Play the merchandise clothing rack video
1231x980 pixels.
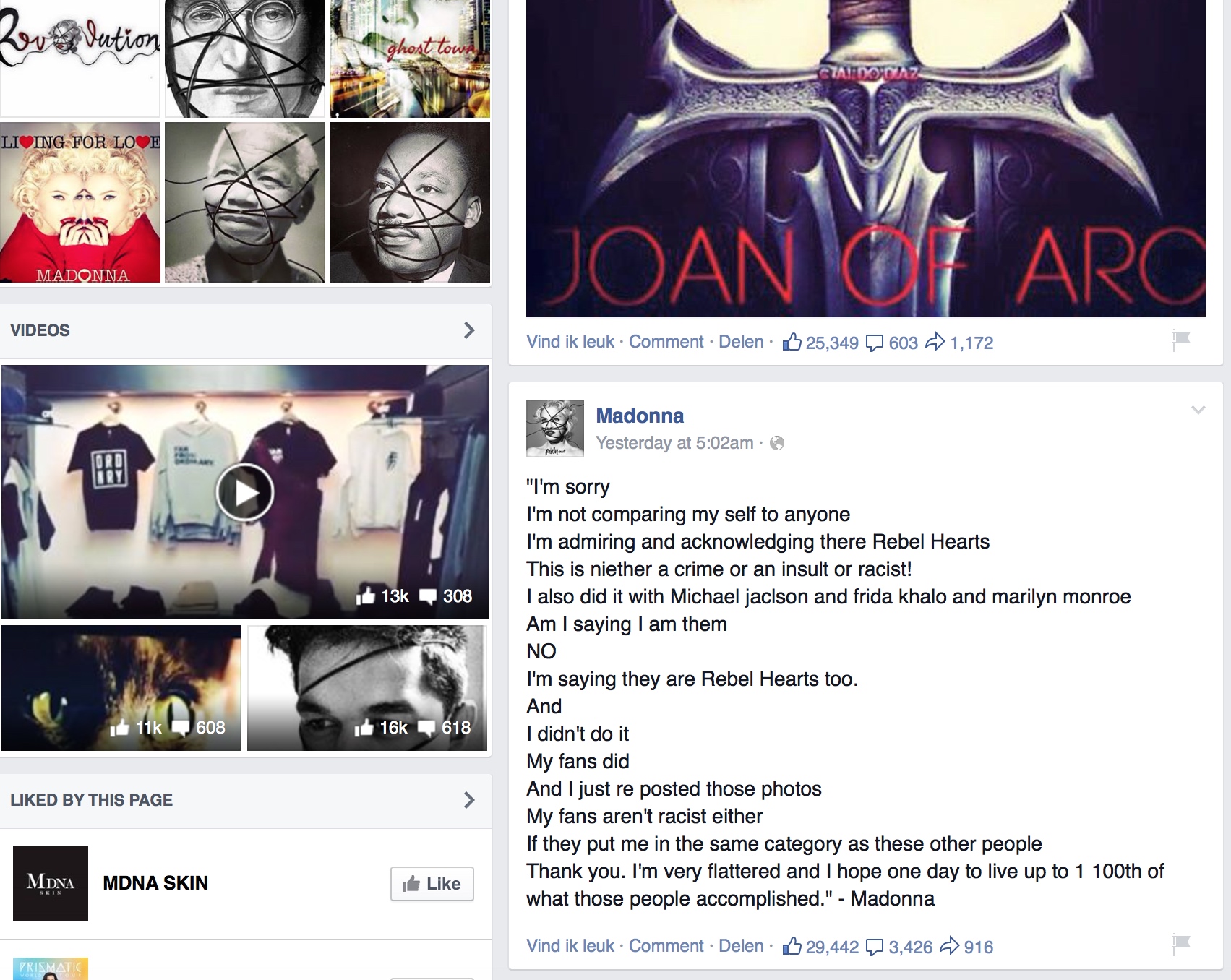[x=244, y=492]
